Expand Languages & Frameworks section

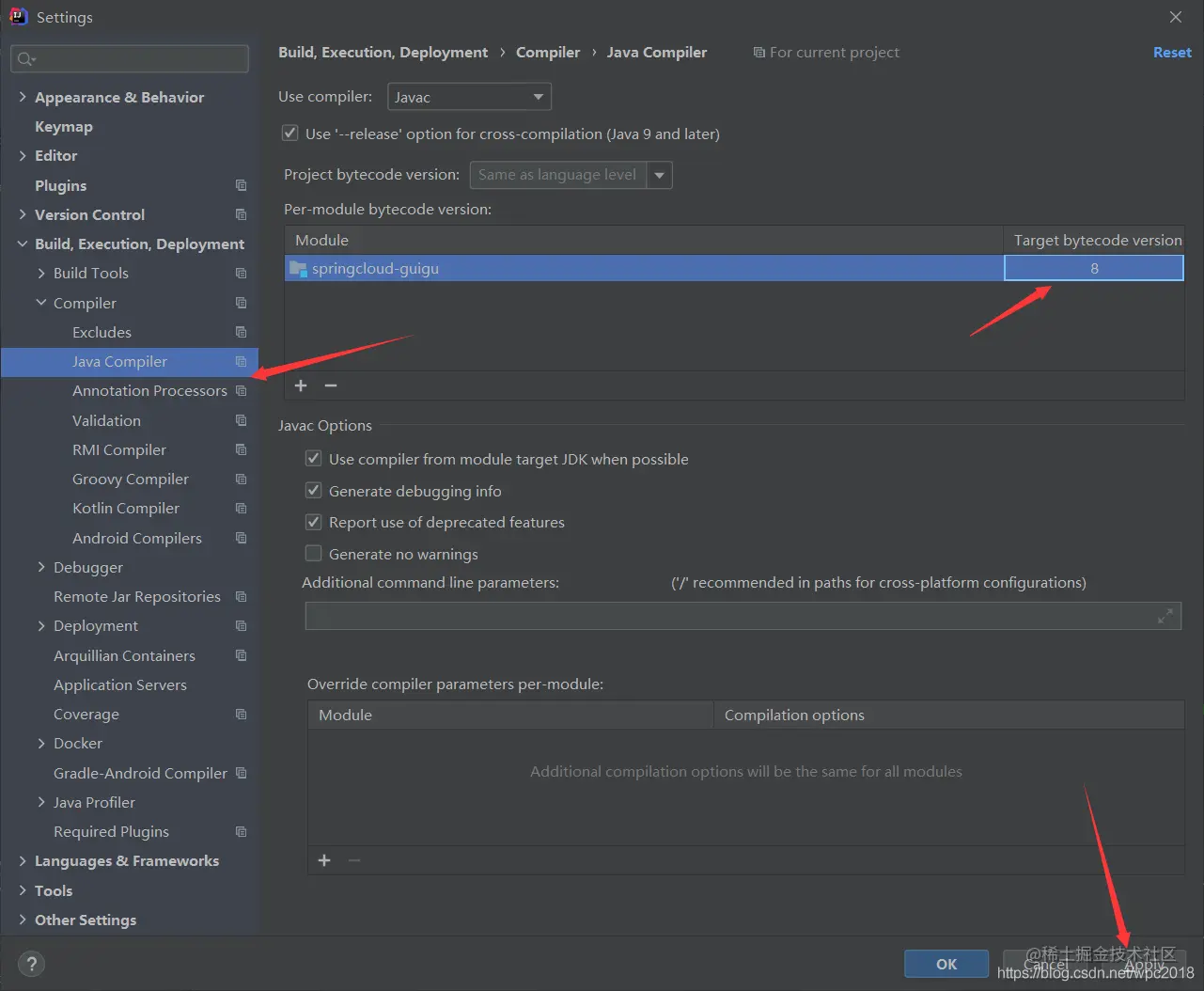click(x=23, y=860)
